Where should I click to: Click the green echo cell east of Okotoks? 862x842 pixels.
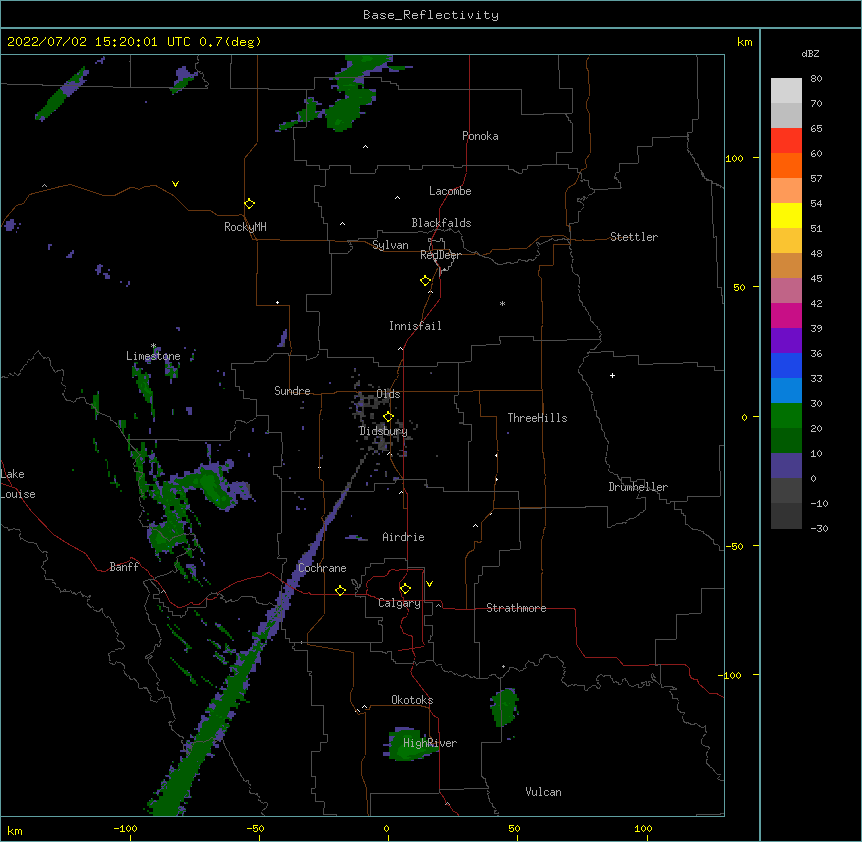point(504,707)
